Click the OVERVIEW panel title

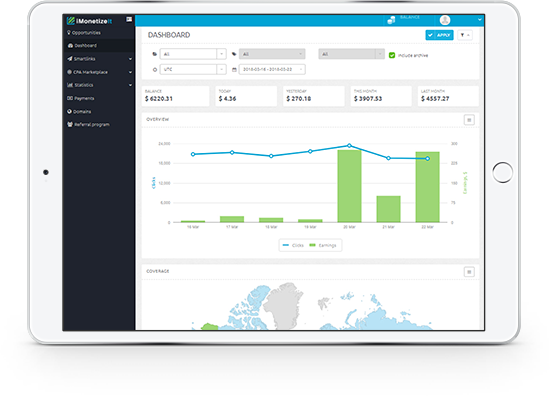pos(157,119)
